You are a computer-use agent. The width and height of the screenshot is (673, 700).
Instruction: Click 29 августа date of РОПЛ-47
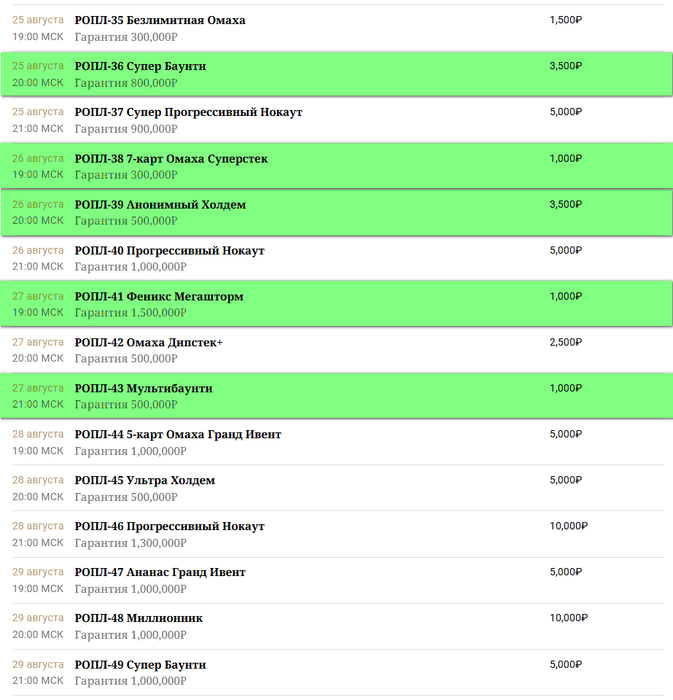(38, 572)
